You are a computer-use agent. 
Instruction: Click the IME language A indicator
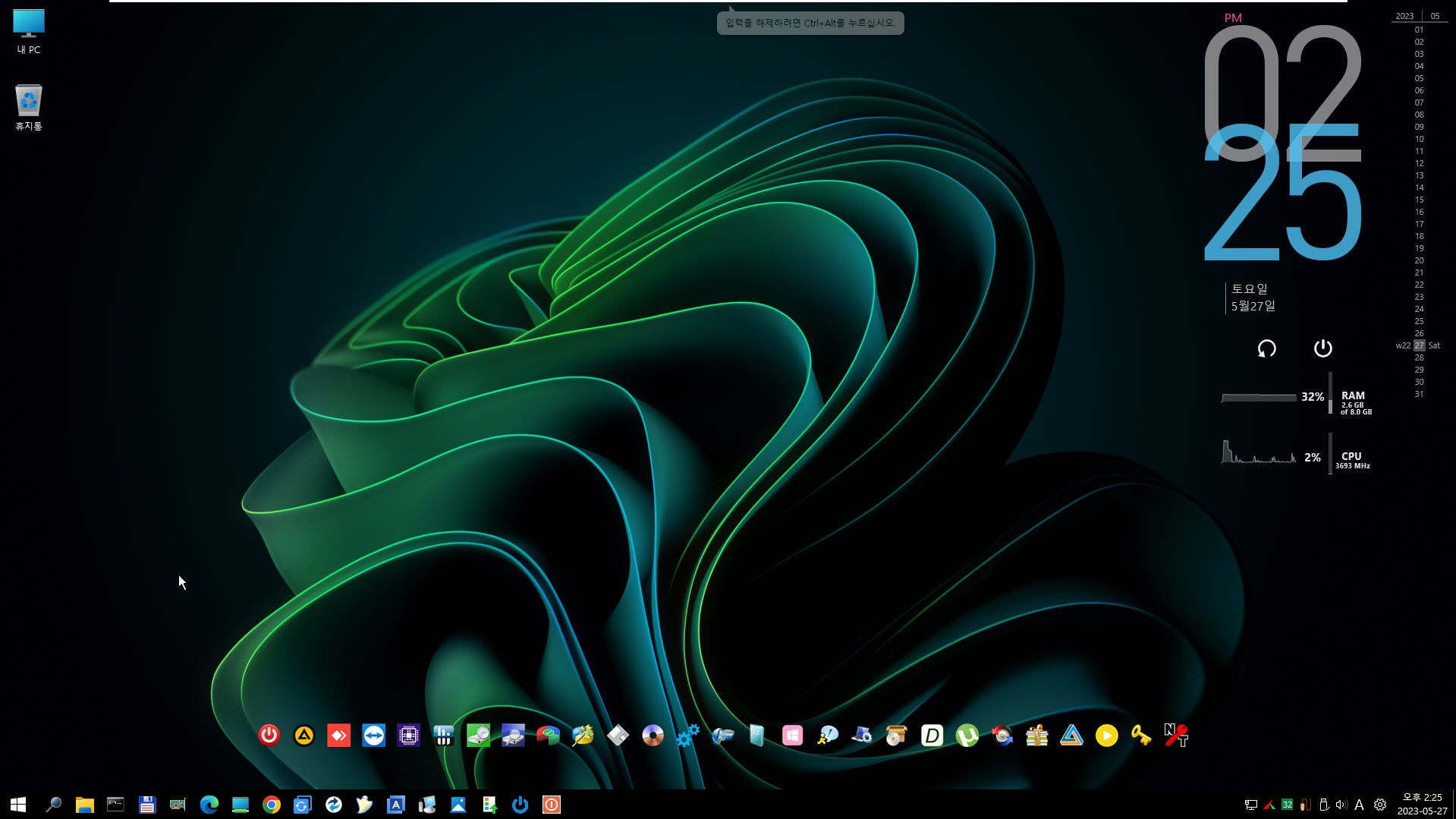(x=1359, y=805)
